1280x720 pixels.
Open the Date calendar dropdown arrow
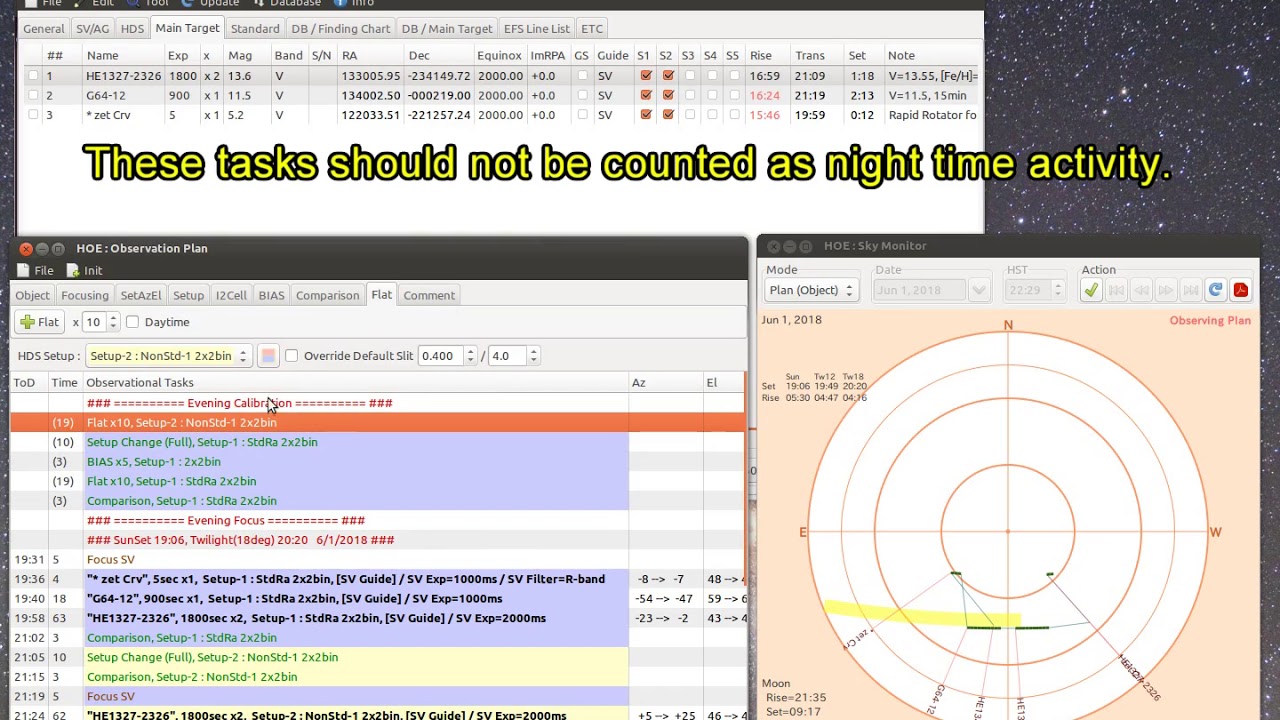[x=979, y=290]
